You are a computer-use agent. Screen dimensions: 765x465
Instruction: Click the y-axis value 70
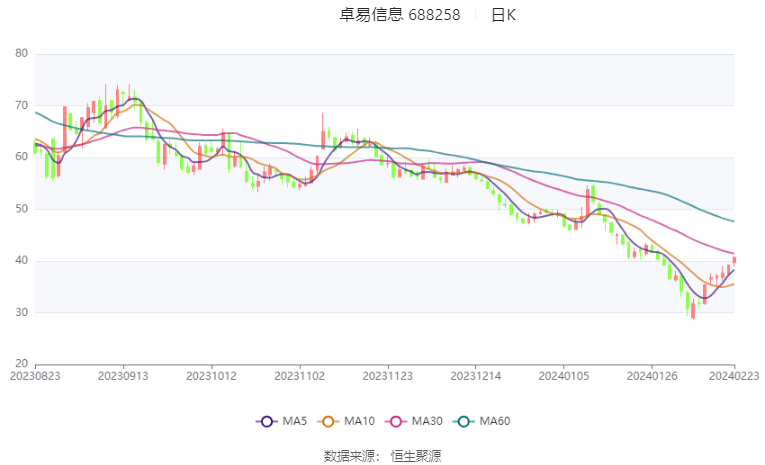(21, 105)
